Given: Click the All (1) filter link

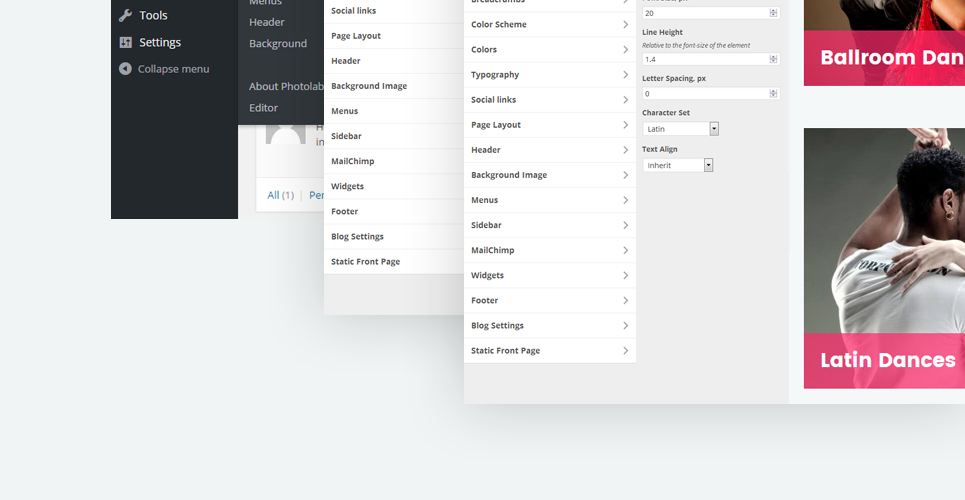Looking at the screenshot, I should pyautogui.click(x=281, y=195).
